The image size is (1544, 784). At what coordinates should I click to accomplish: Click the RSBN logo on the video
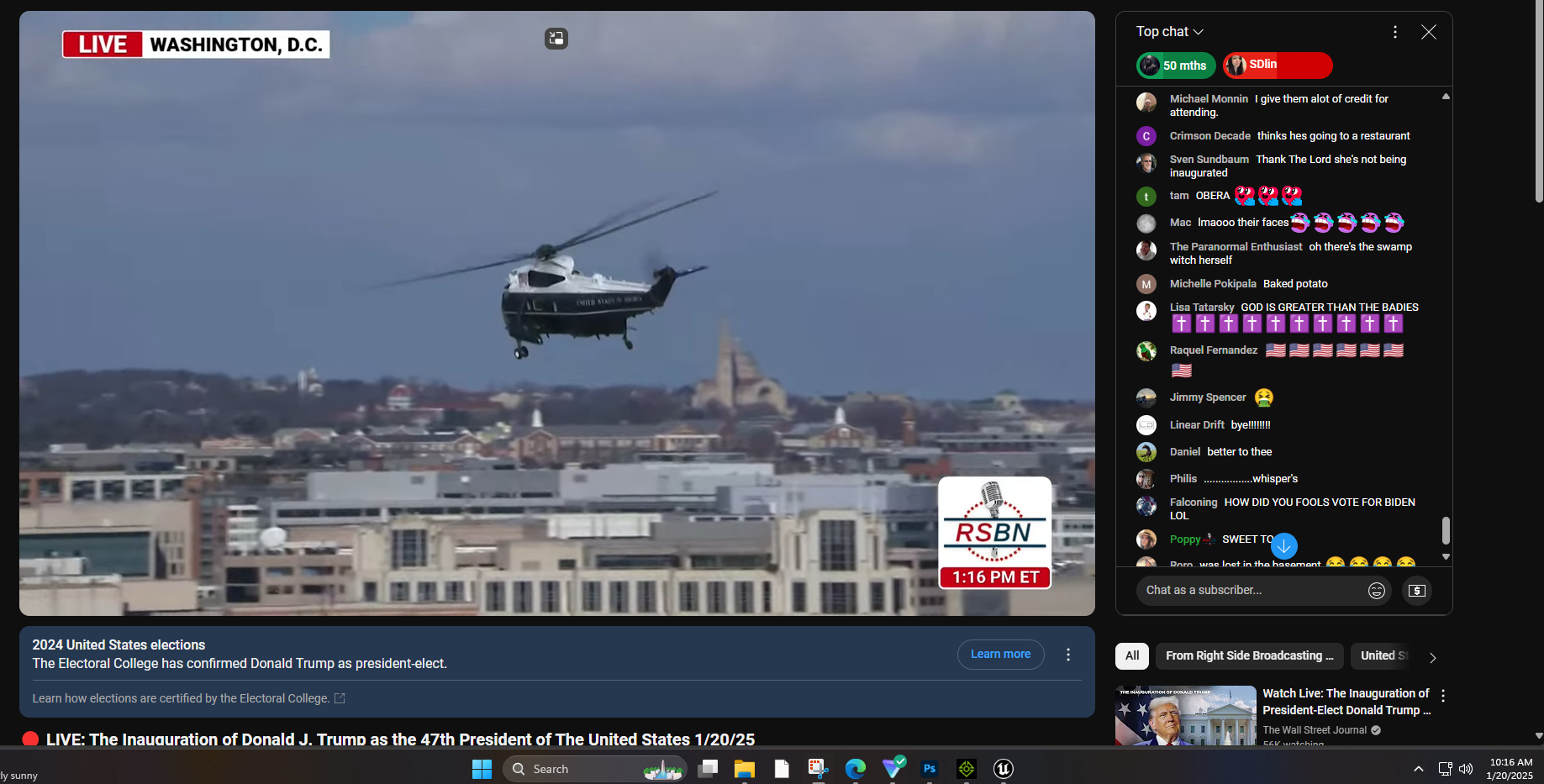pyautogui.click(x=994, y=532)
